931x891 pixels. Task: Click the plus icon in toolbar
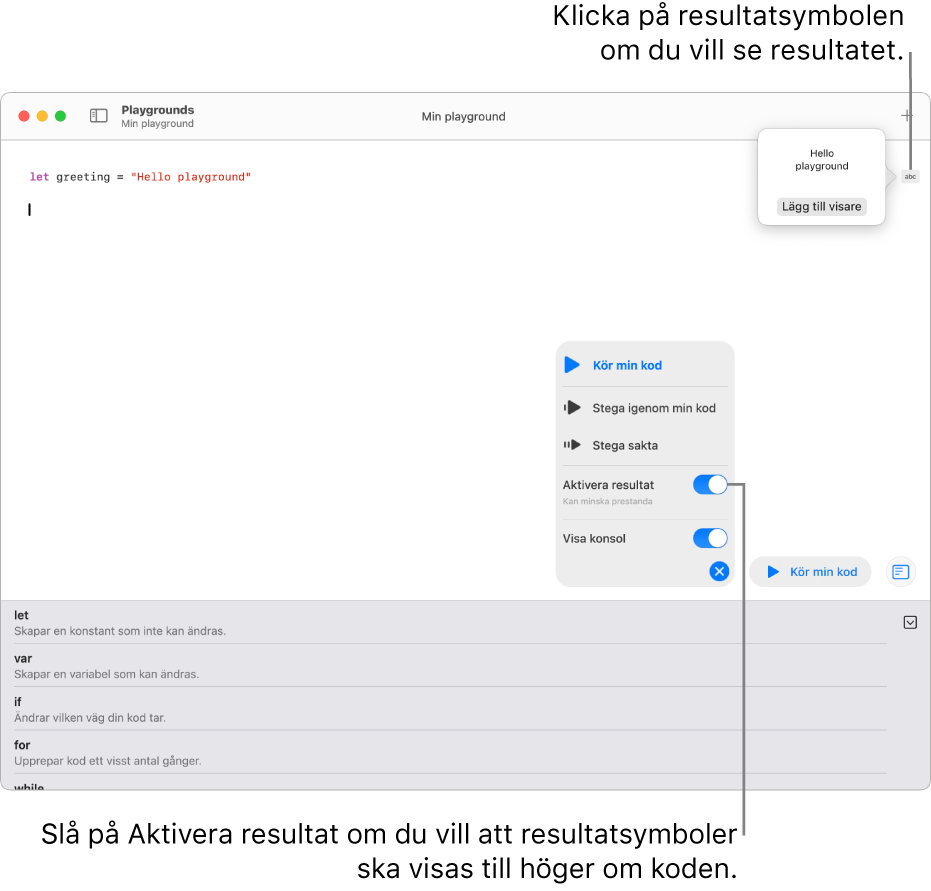pos(906,116)
